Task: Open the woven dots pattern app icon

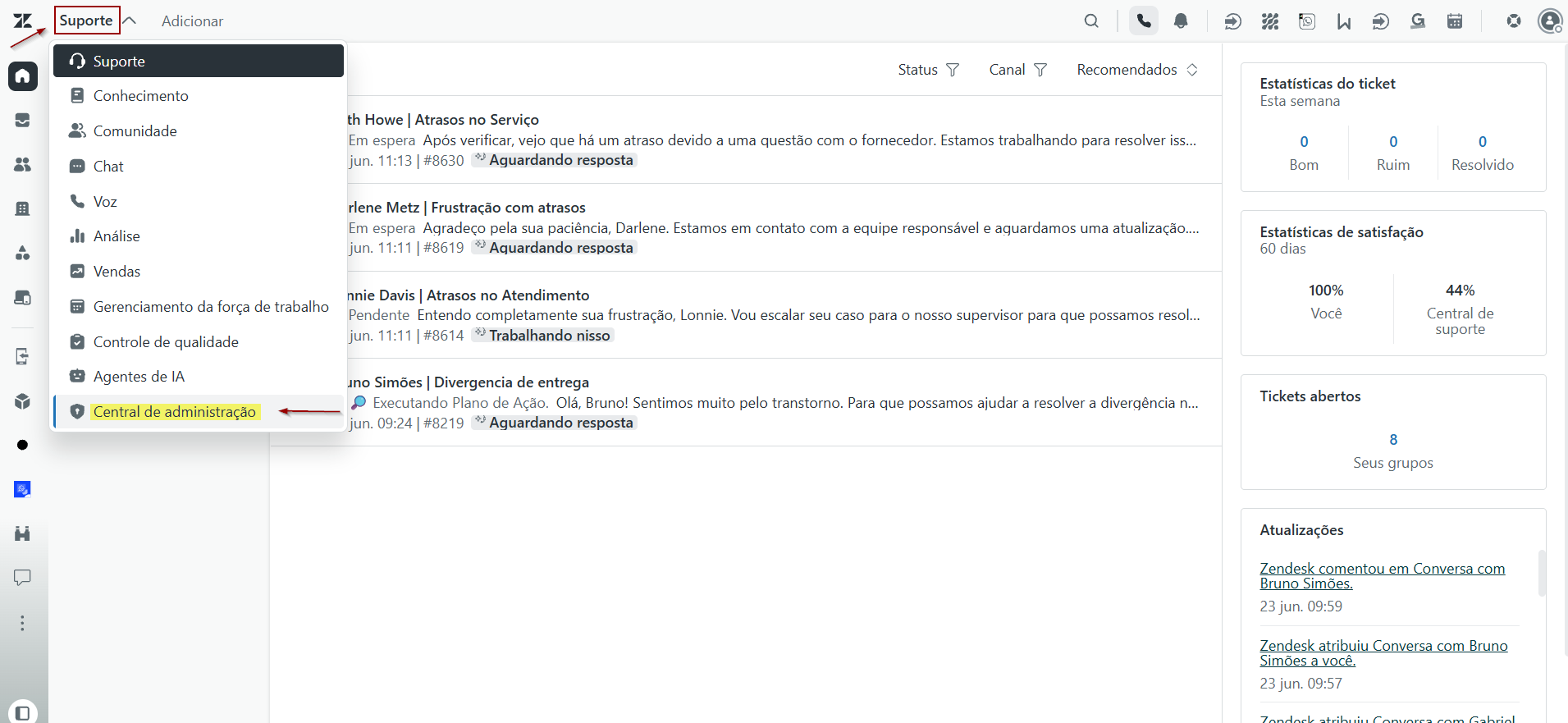Action: click(x=1270, y=21)
